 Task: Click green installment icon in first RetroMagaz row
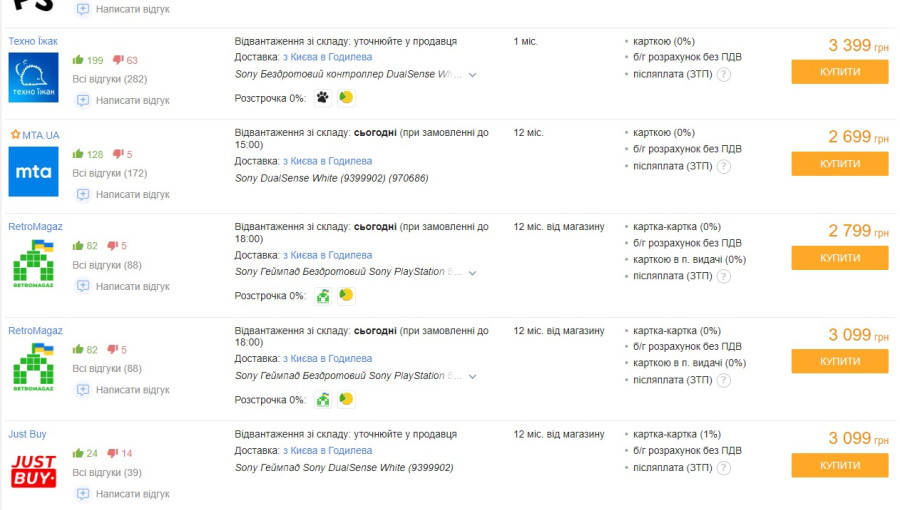[322, 296]
